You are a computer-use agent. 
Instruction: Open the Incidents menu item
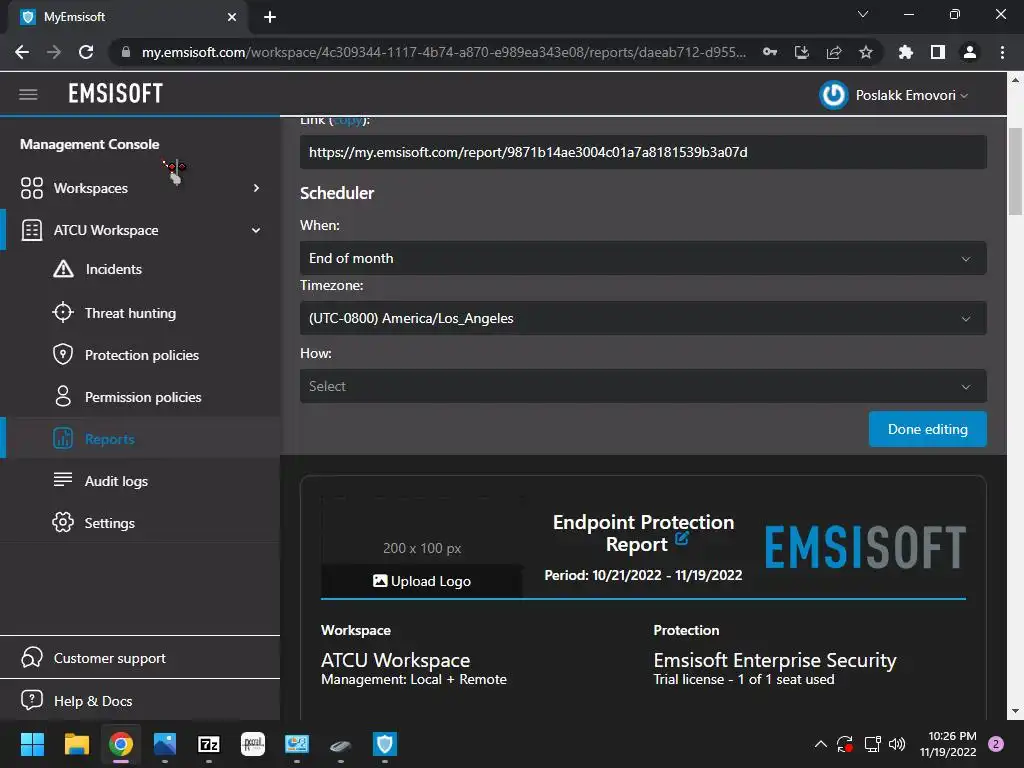tap(114, 269)
